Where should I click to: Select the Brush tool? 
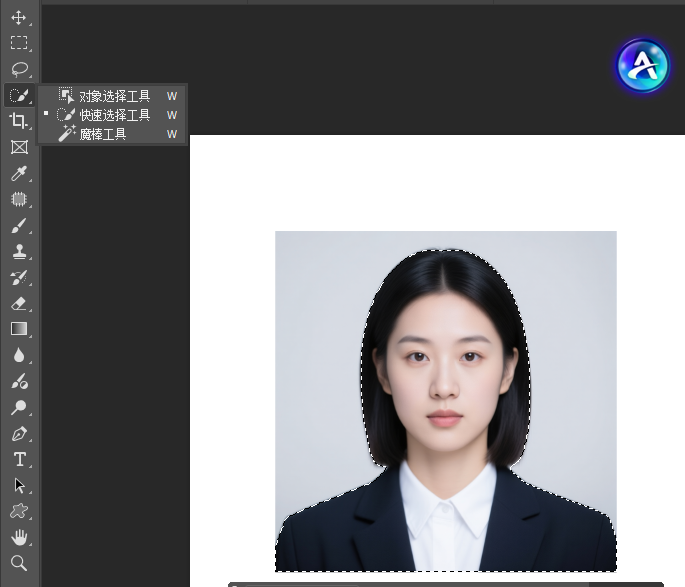coord(19,225)
